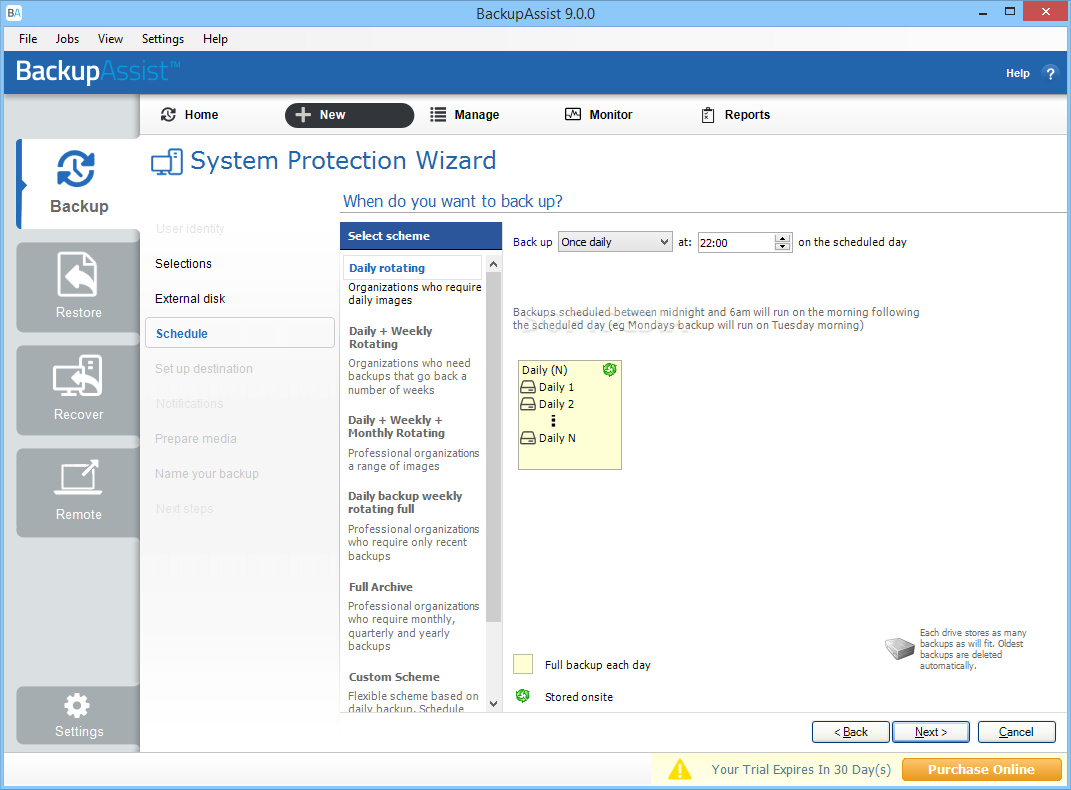Click the BA application icon in title bar

pos(14,13)
